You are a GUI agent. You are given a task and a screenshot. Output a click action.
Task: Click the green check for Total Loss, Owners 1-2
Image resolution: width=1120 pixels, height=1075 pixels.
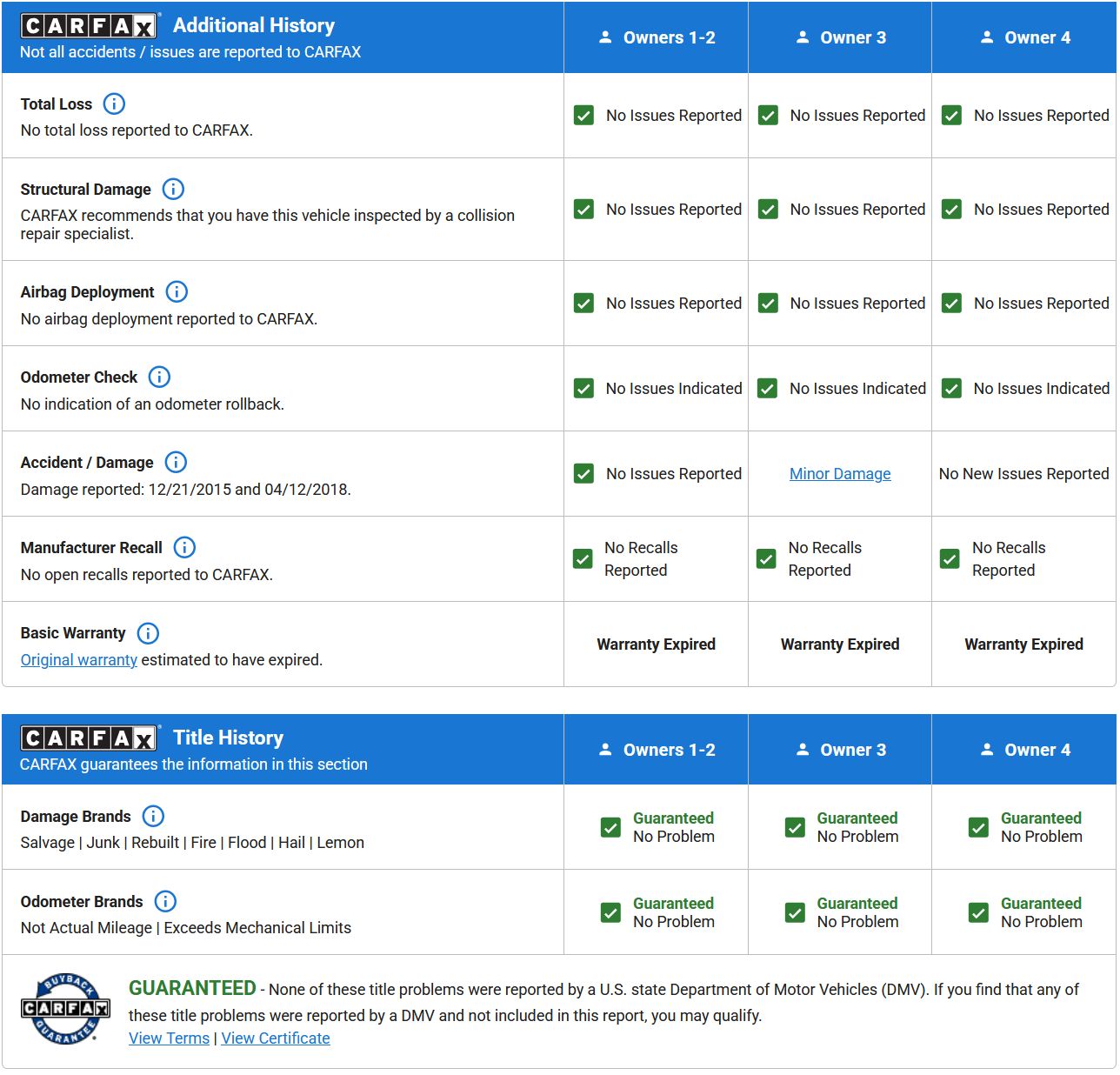click(x=583, y=116)
